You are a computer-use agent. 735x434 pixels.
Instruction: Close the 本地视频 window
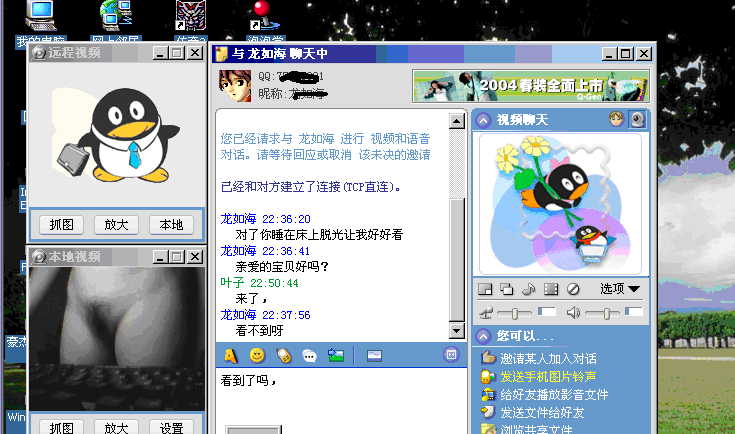tap(195, 256)
